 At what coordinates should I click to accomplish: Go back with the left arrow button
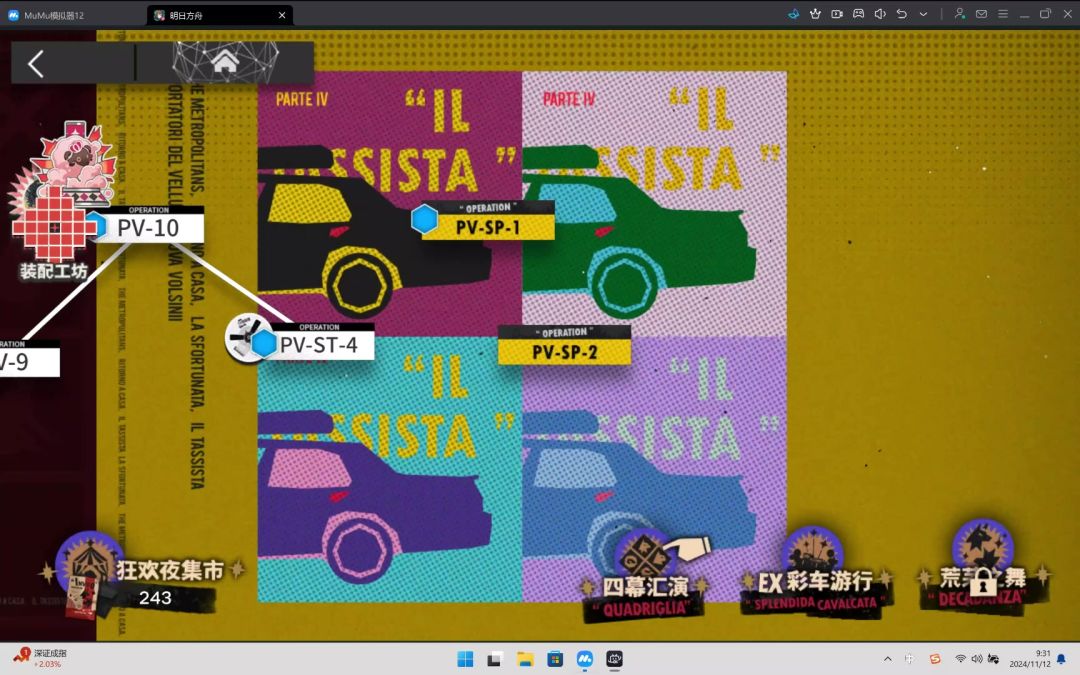pos(36,64)
